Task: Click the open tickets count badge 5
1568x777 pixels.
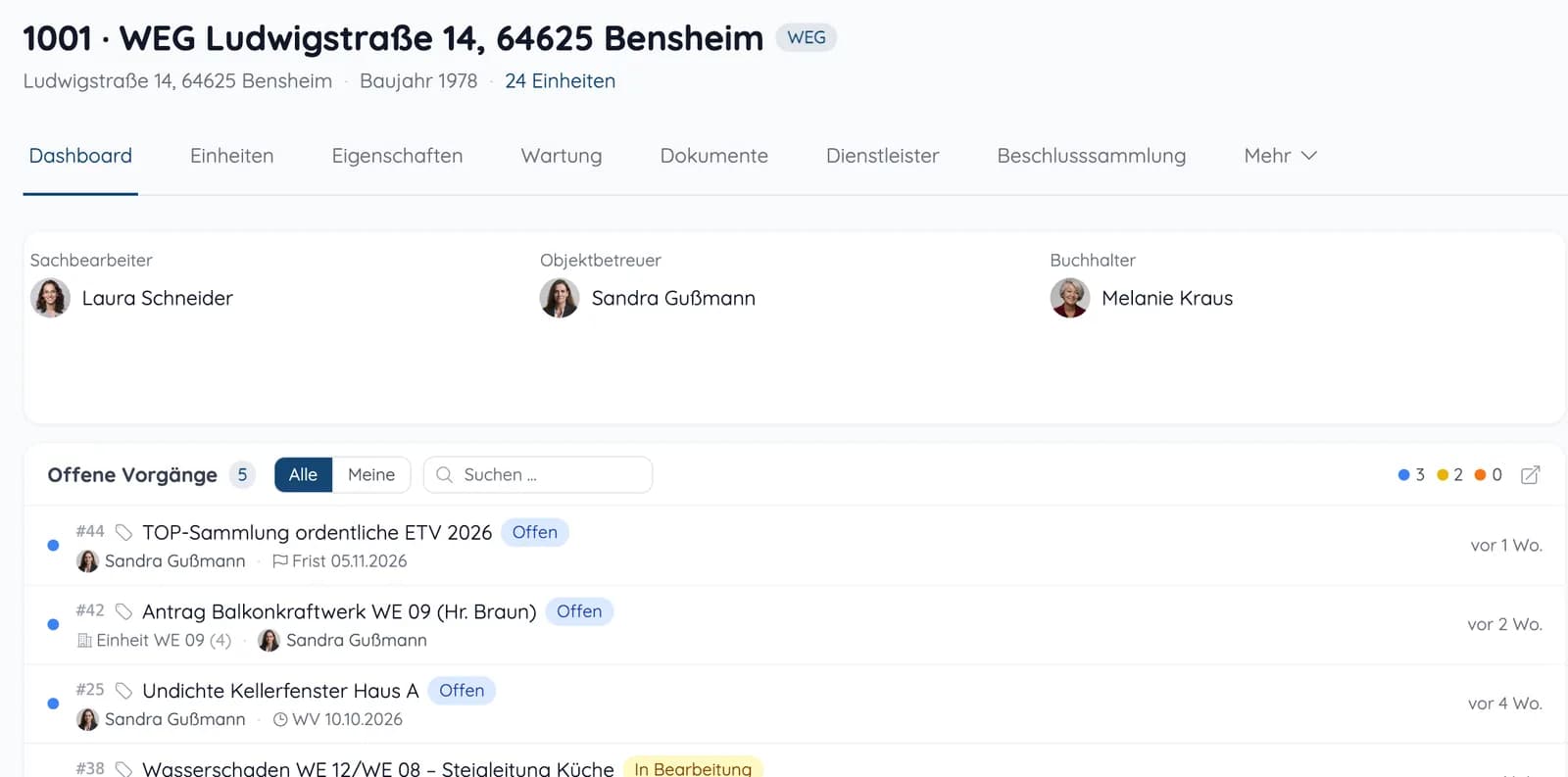Action: (242, 475)
